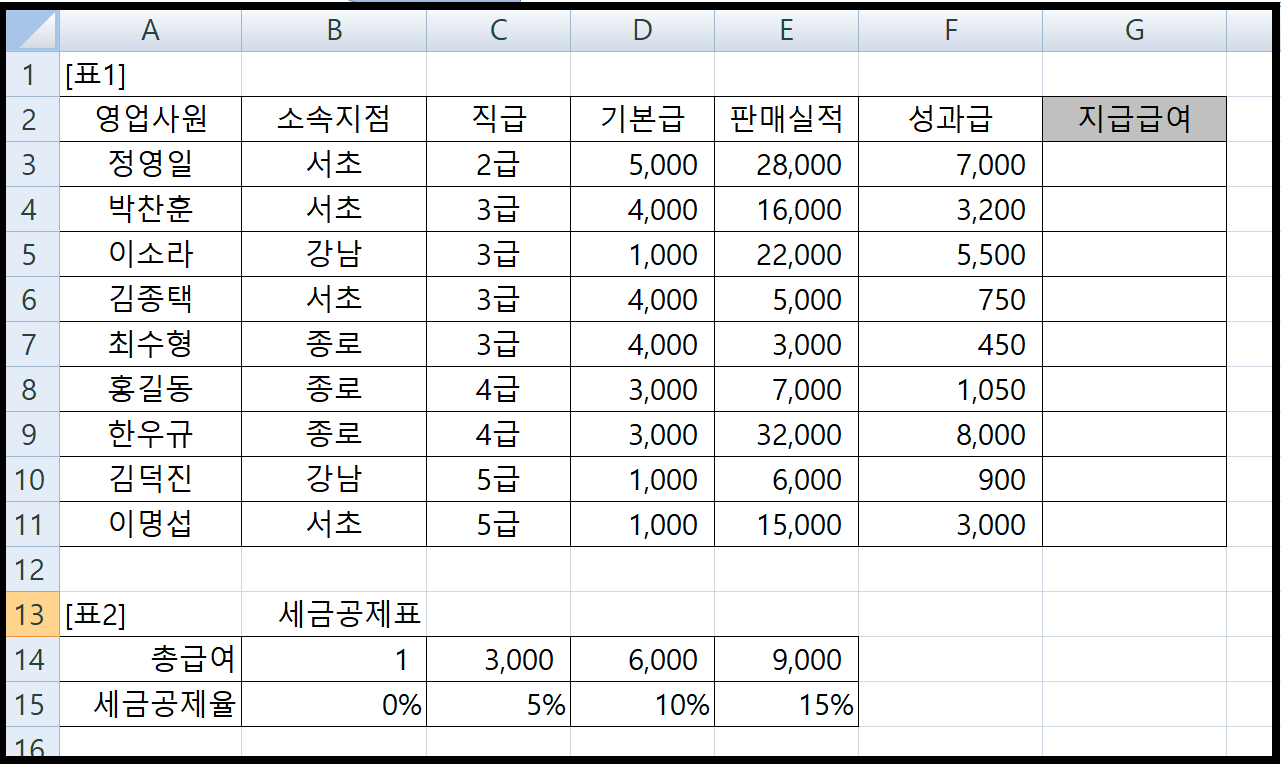Click the 2급 rank cell
Image resolution: width=1281 pixels, height=764 pixels.
click(x=498, y=164)
